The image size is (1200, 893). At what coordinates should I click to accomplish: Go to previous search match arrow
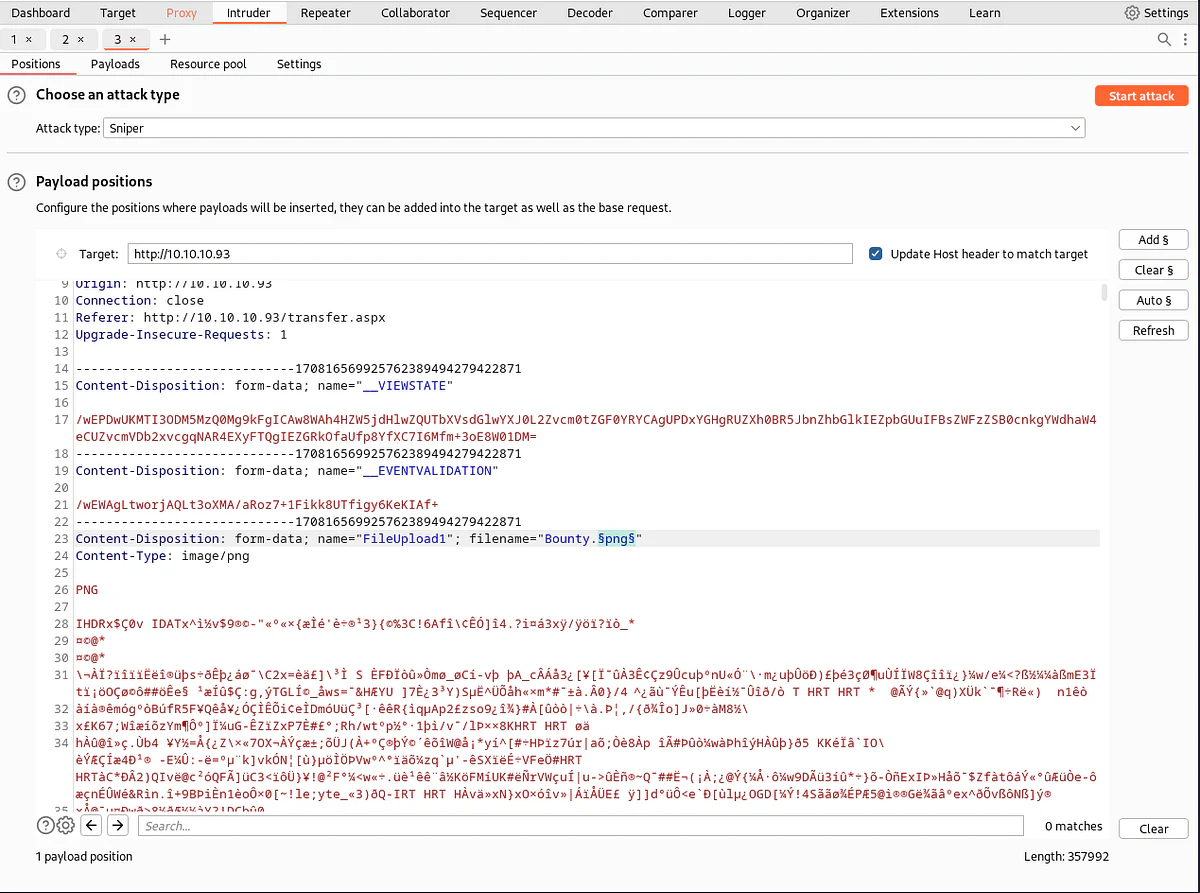pos(91,825)
